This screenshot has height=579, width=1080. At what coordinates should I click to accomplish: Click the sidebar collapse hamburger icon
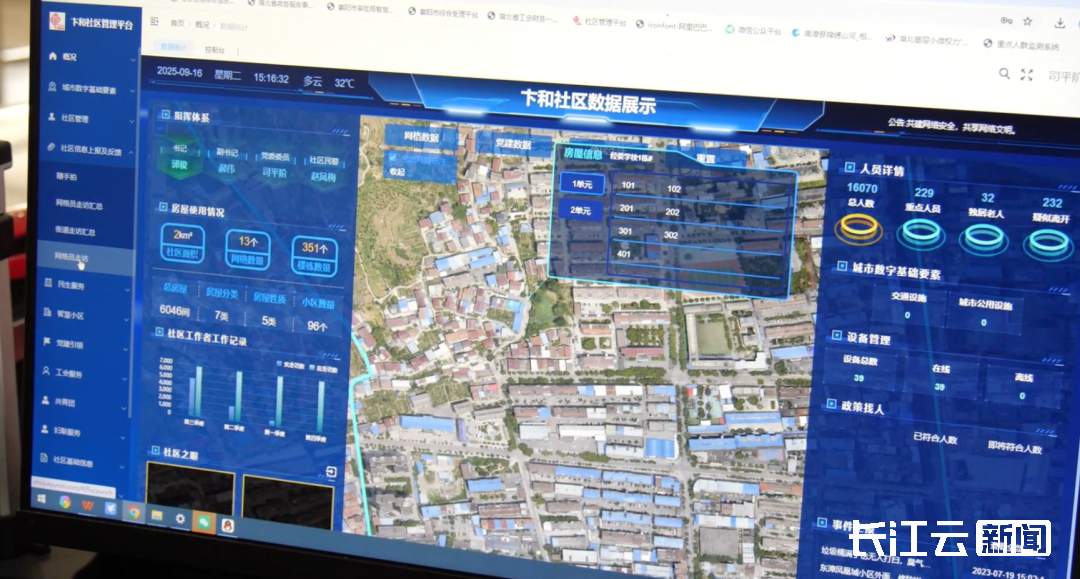154,21
